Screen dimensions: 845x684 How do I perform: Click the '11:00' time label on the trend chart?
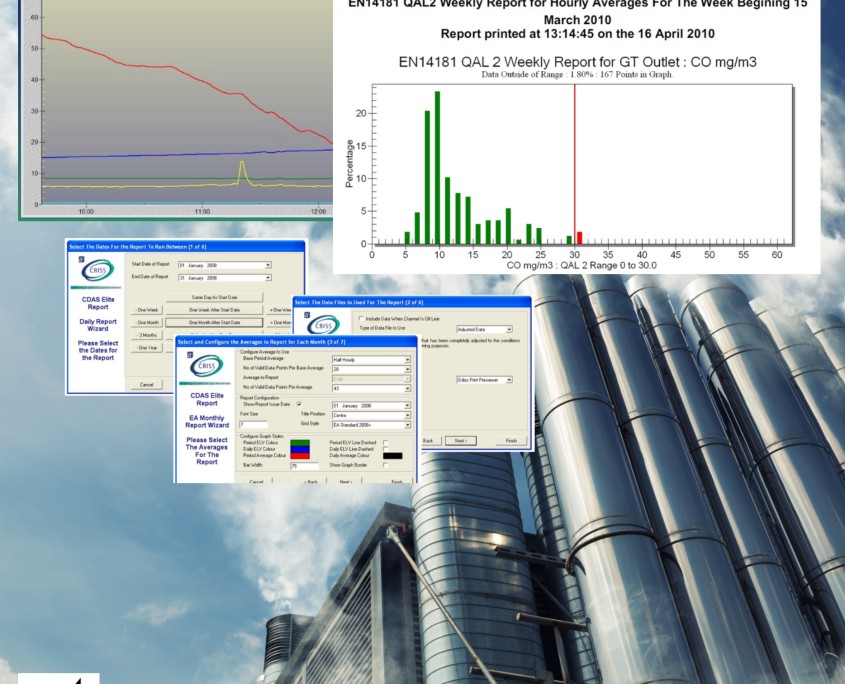pyautogui.click(x=202, y=211)
